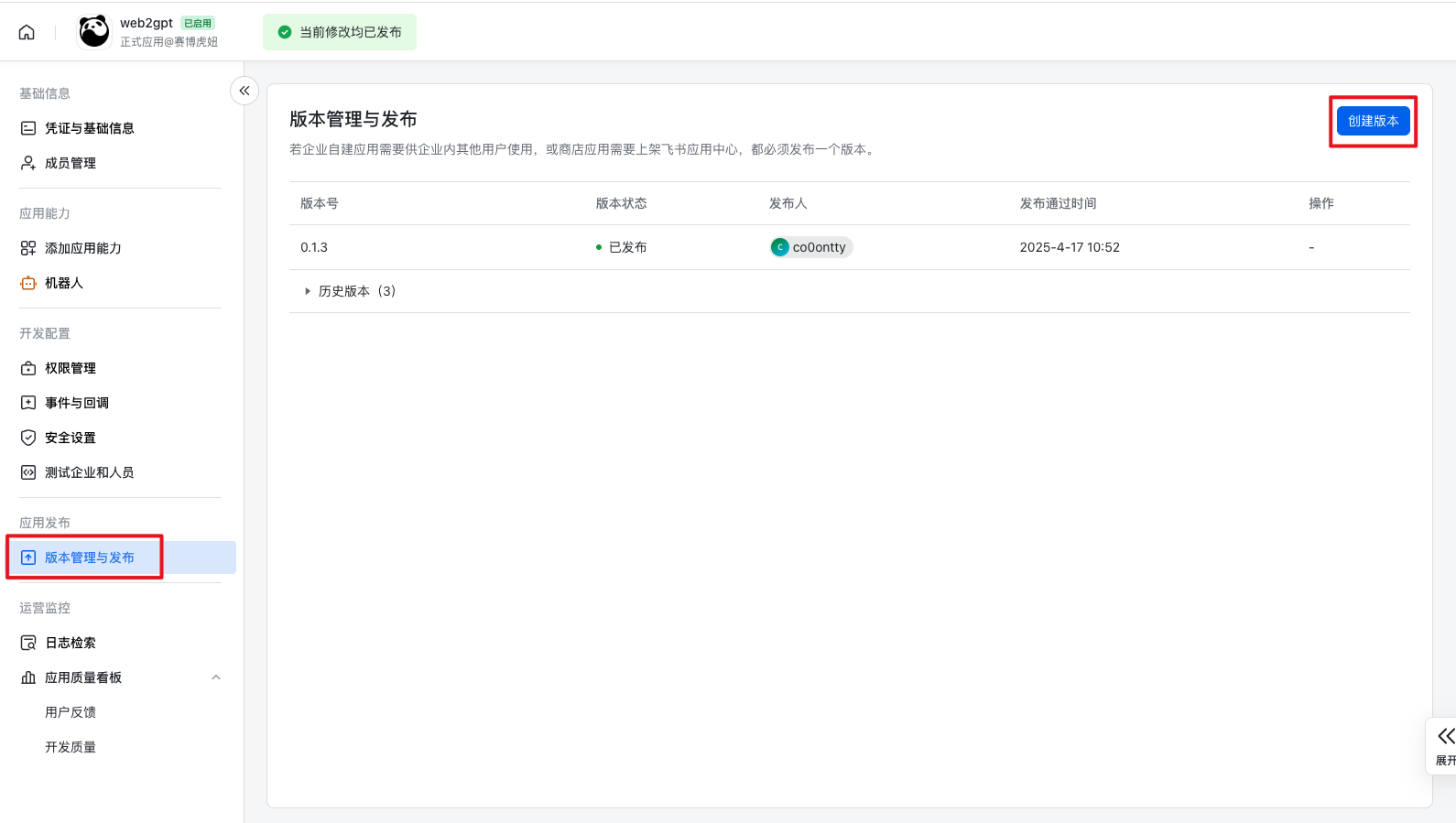The height and width of the screenshot is (823, 1456).
Task: Collapse the 应用质量看板 section chevron
Action: point(216,677)
